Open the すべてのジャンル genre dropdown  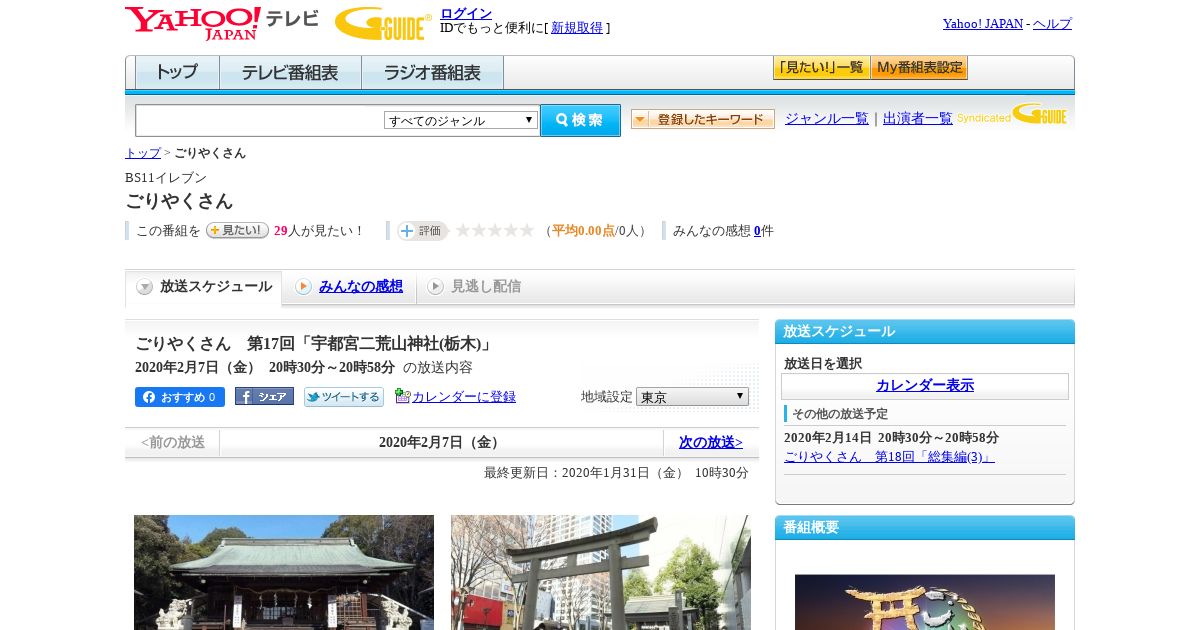[461, 120]
